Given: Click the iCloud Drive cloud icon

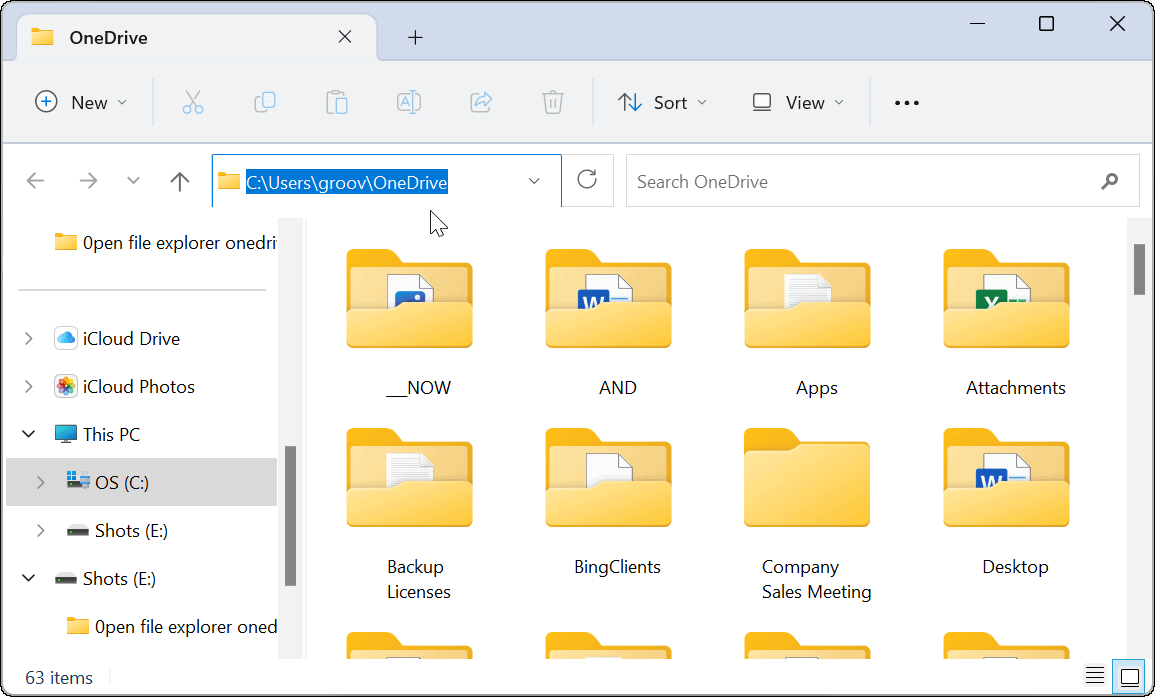Looking at the screenshot, I should click(x=66, y=338).
